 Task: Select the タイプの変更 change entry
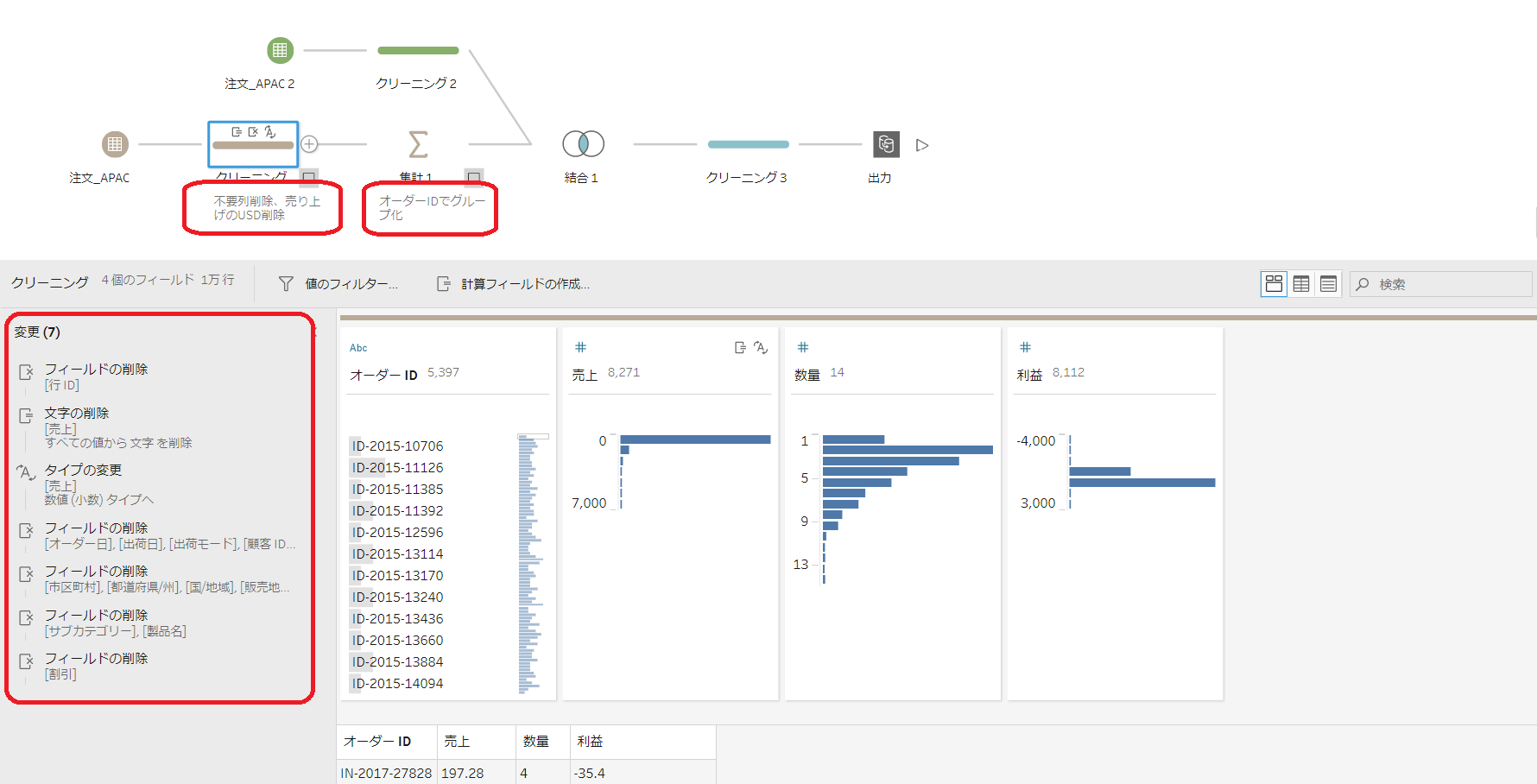(x=83, y=470)
